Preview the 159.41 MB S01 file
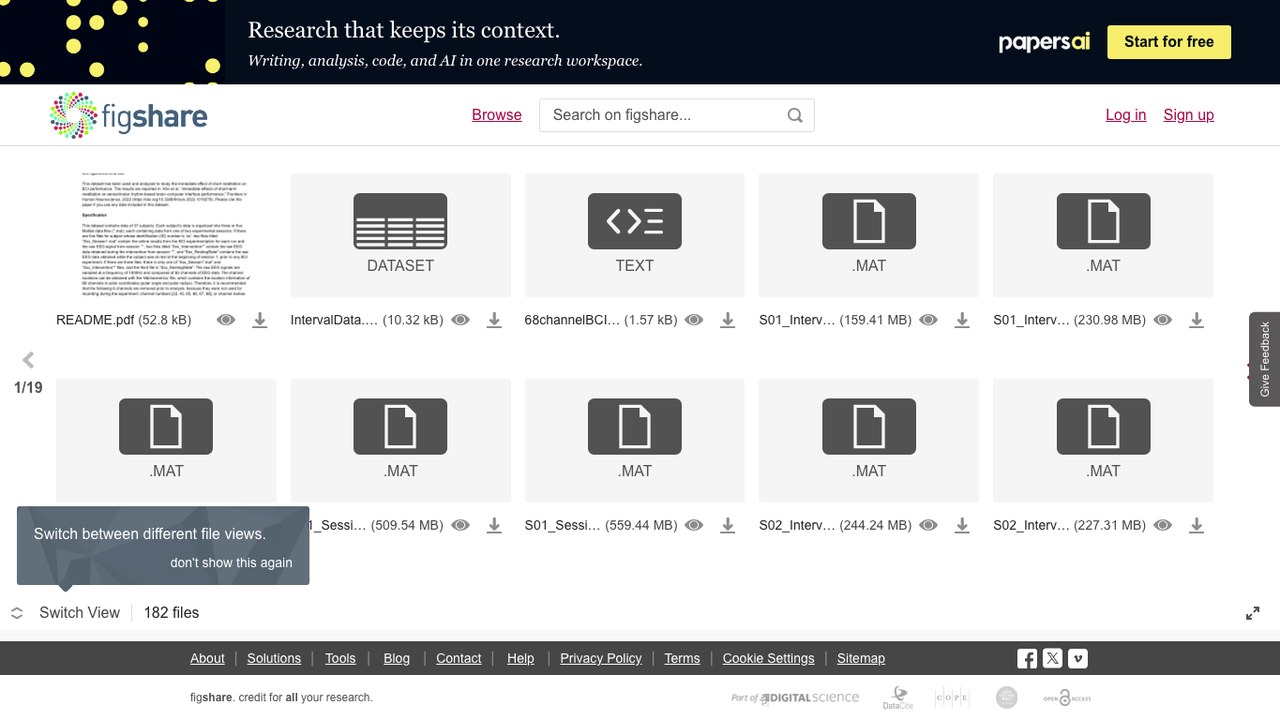 [928, 320]
